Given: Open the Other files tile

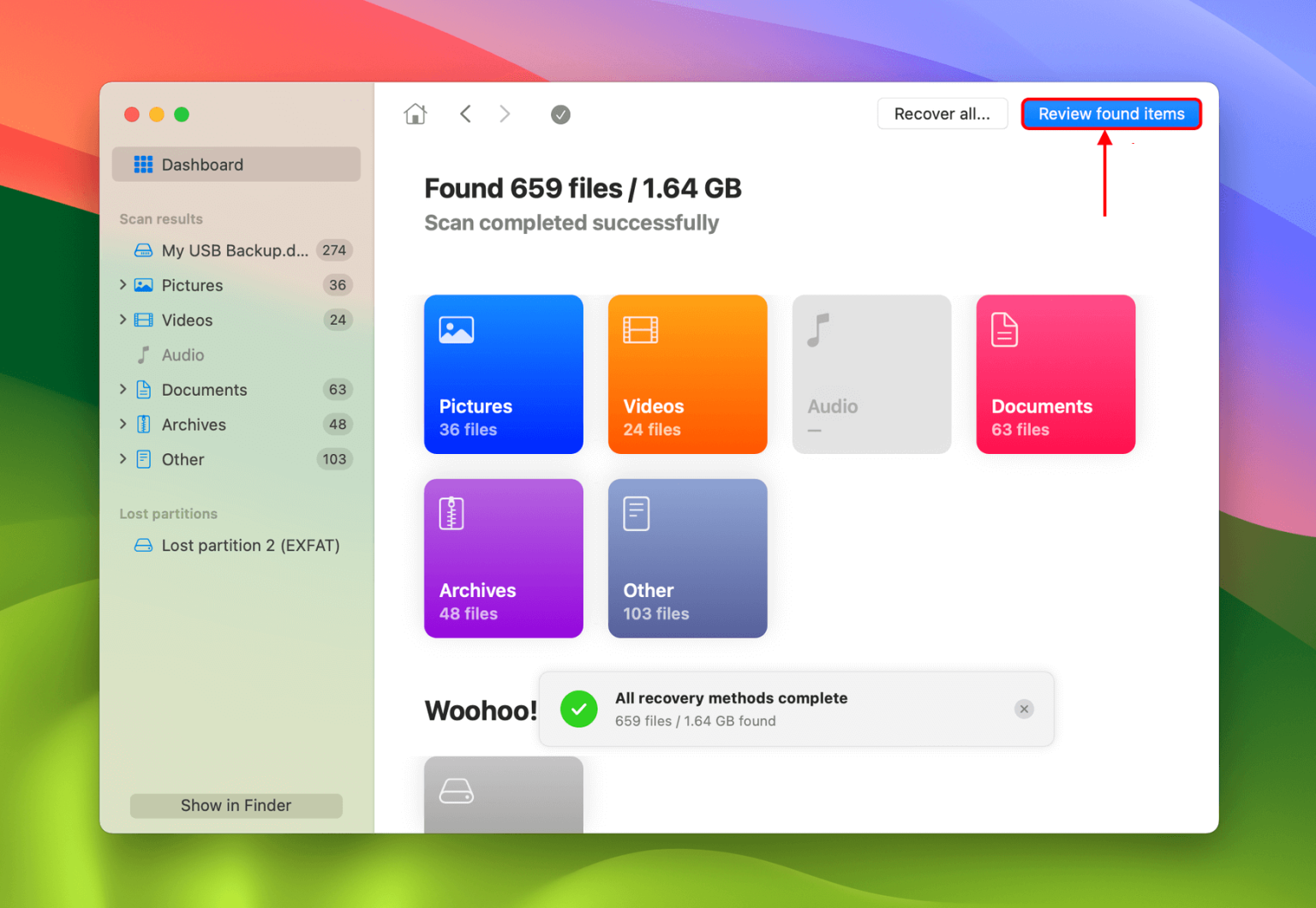Looking at the screenshot, I should click(x=687, y=558).
